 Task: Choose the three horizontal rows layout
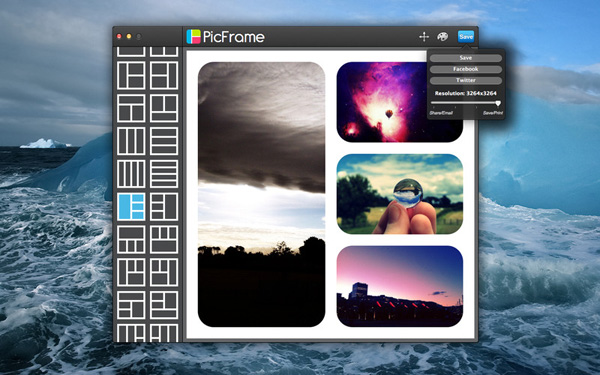(x=164, y=141)
